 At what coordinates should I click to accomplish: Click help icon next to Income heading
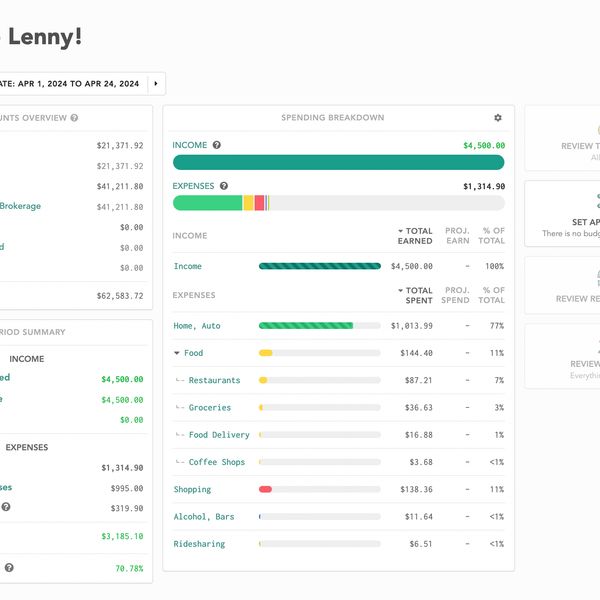pos(217,145)
